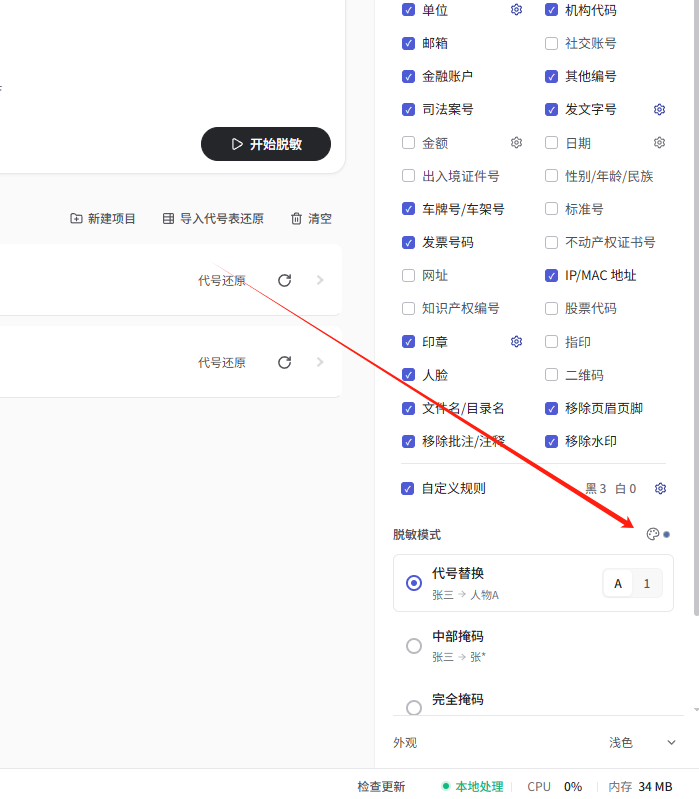The height and width of the screenshot is (799, 699).
Task: Enable the 金额 checkbox
Action: tap(408, 143)
